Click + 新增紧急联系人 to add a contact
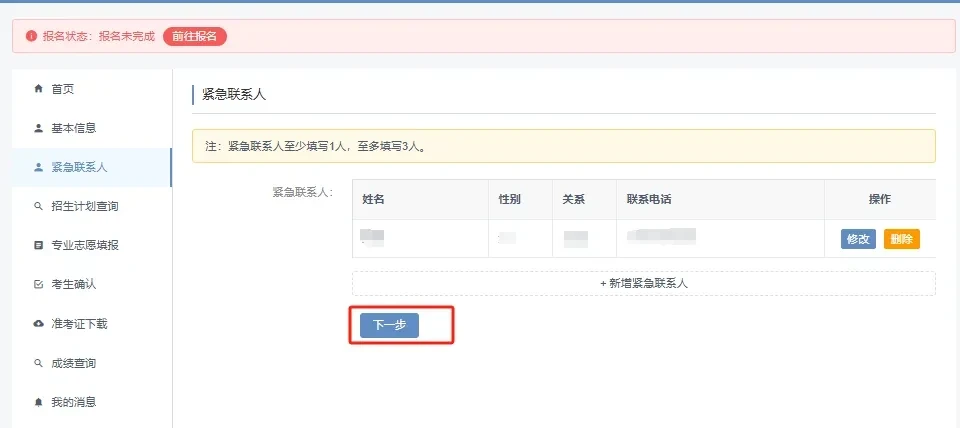960x428 pixels. [643, 283]
